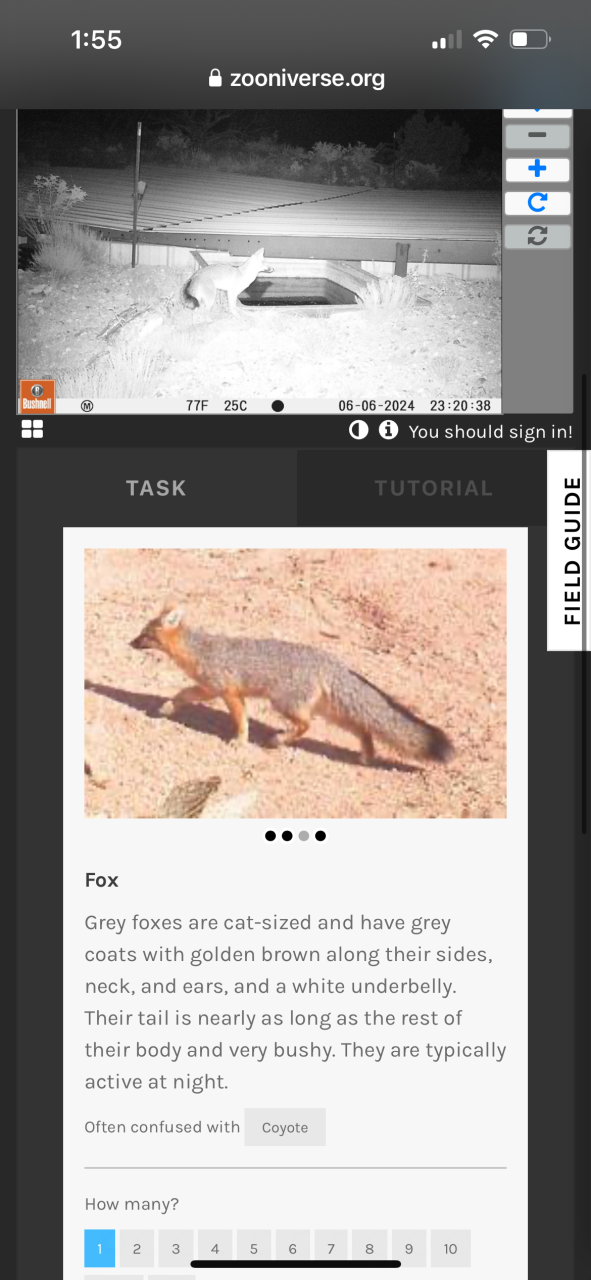
Task: Choose 10 in the How many options
Action: pos(451,1248)
